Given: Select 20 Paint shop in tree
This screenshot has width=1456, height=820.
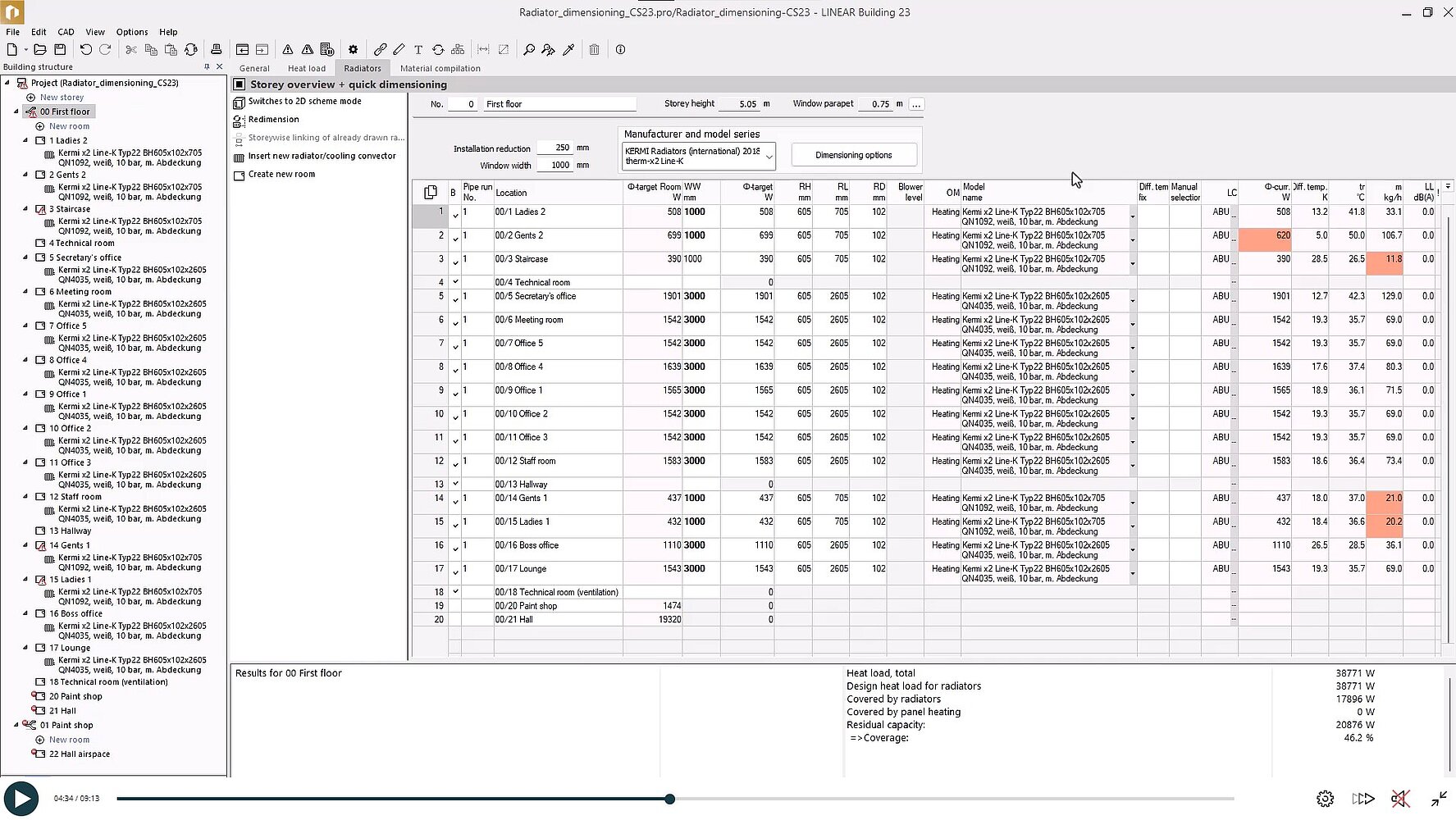Looking at the screenshot, I should (x=75, y=697).
